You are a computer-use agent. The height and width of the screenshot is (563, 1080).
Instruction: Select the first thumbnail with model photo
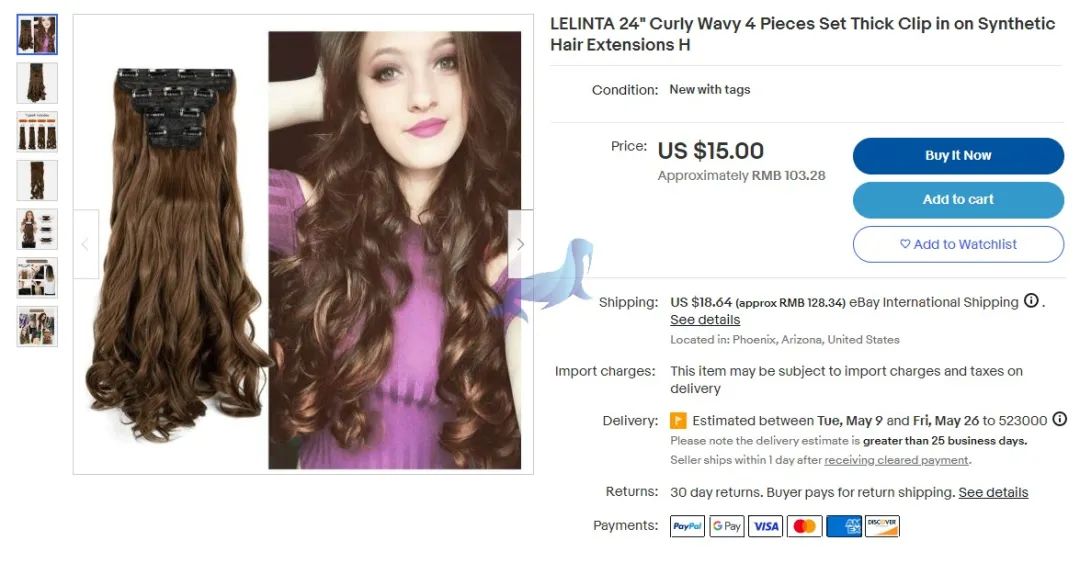click(x=37, y=34)
